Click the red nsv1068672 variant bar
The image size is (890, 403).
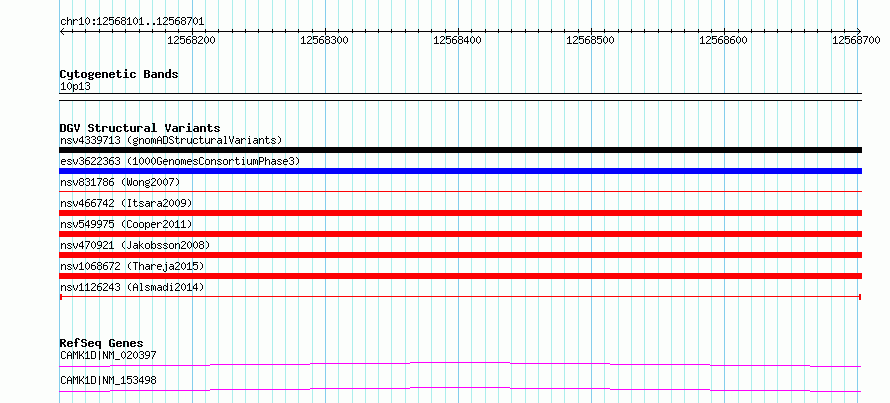[460, 276]
